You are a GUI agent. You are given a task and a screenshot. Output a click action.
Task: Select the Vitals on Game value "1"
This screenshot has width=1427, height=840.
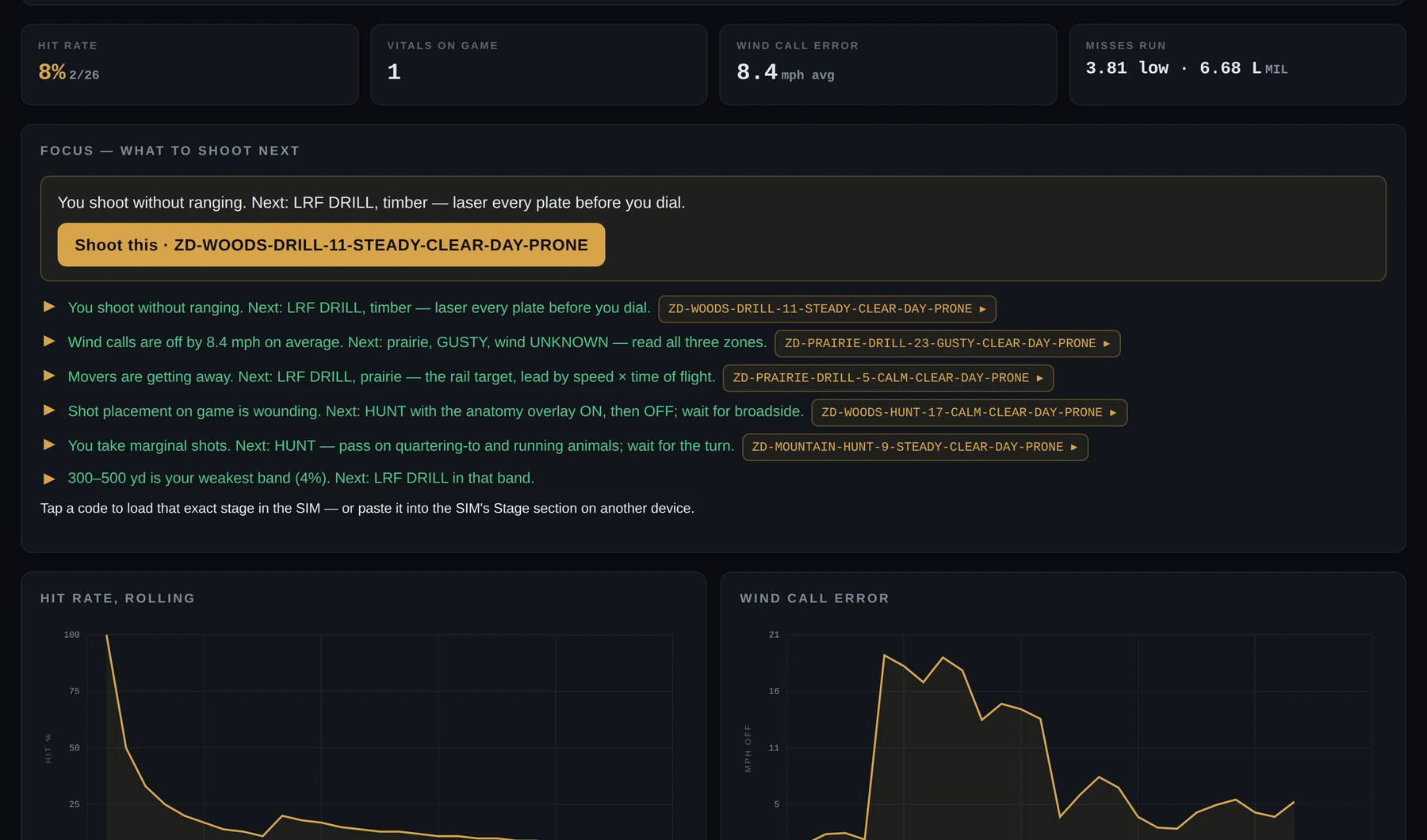coord(394,72)
